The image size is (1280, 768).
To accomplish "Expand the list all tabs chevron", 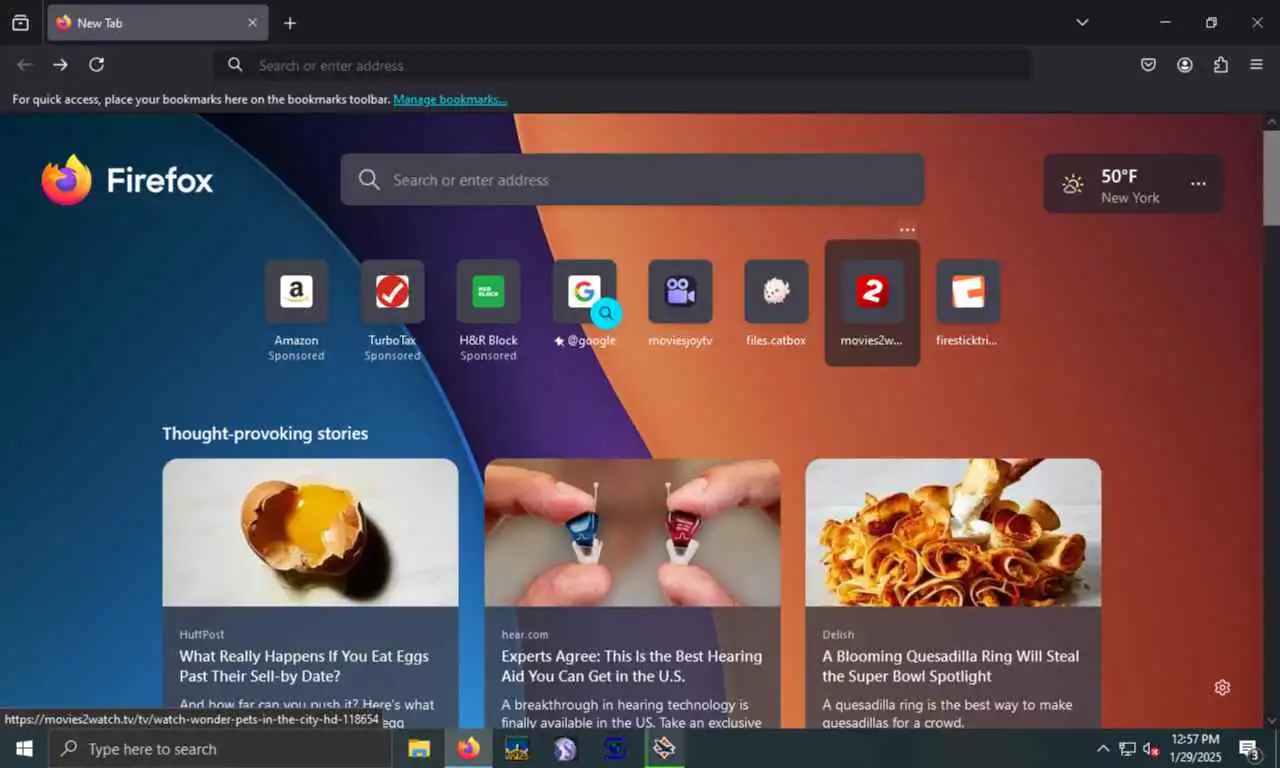I will click(x=1082, y=22).
